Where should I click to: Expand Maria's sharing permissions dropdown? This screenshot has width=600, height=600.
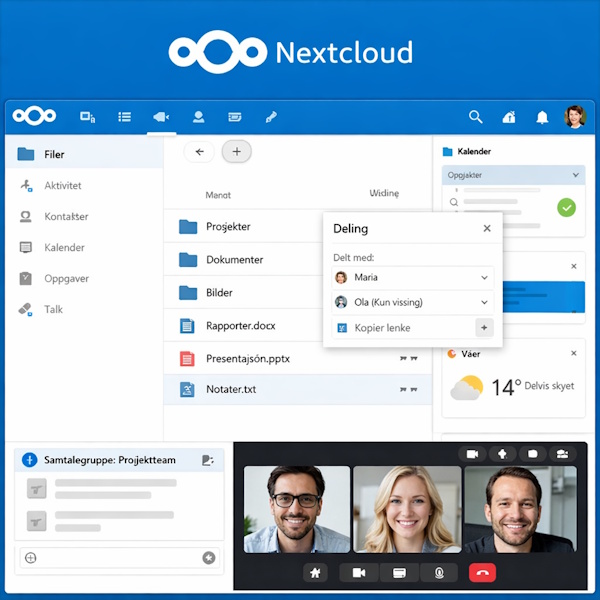(x=484, y=277)
